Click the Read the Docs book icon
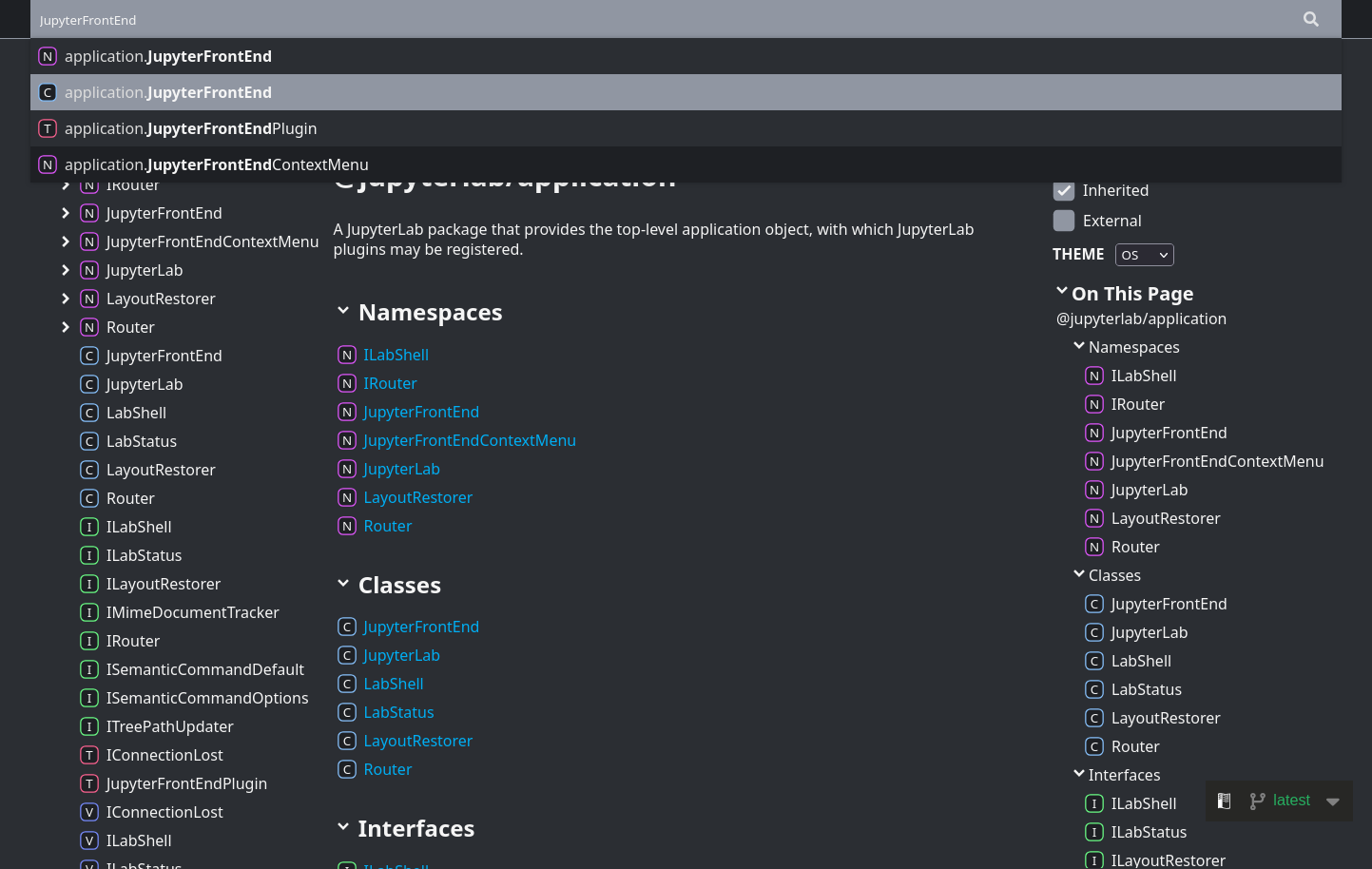This screenshot has width=1372, height=869. pos(1225,801)
